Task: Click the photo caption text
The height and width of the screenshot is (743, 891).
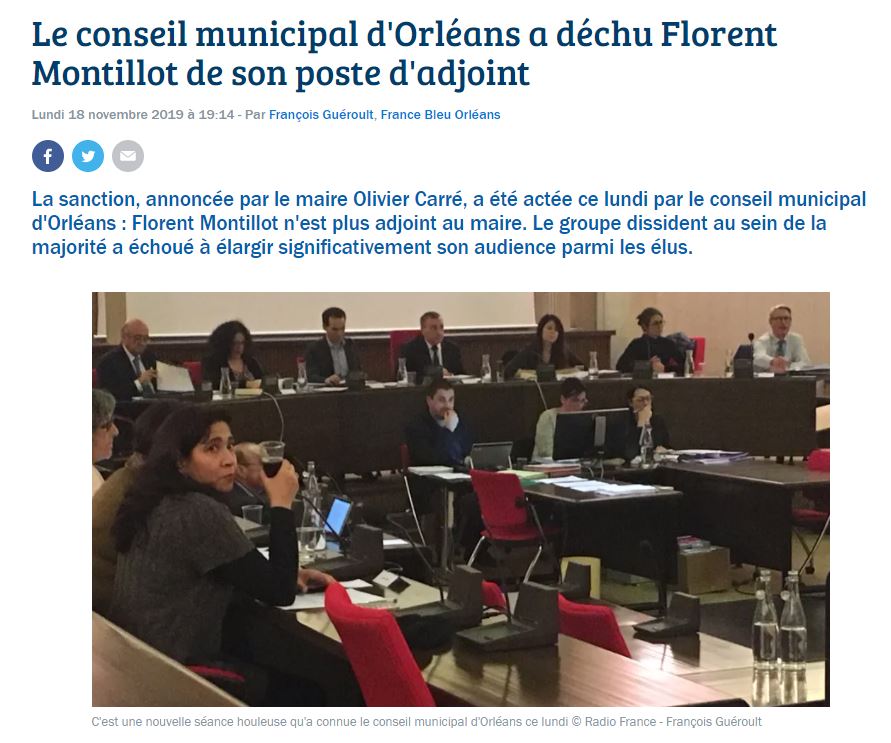Action: click(x=426, y=722)
